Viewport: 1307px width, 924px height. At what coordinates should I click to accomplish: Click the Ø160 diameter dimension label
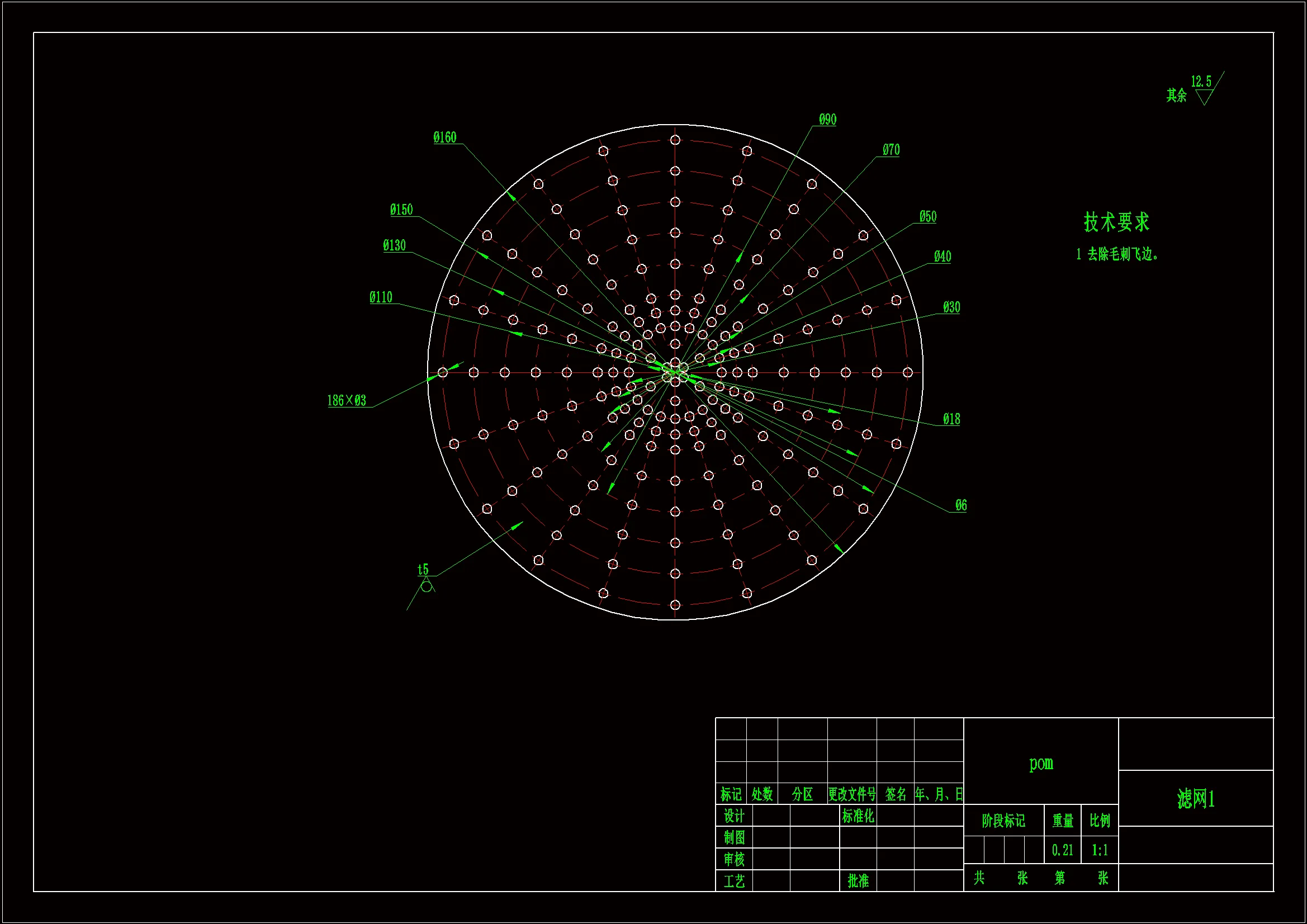[444, 137]
